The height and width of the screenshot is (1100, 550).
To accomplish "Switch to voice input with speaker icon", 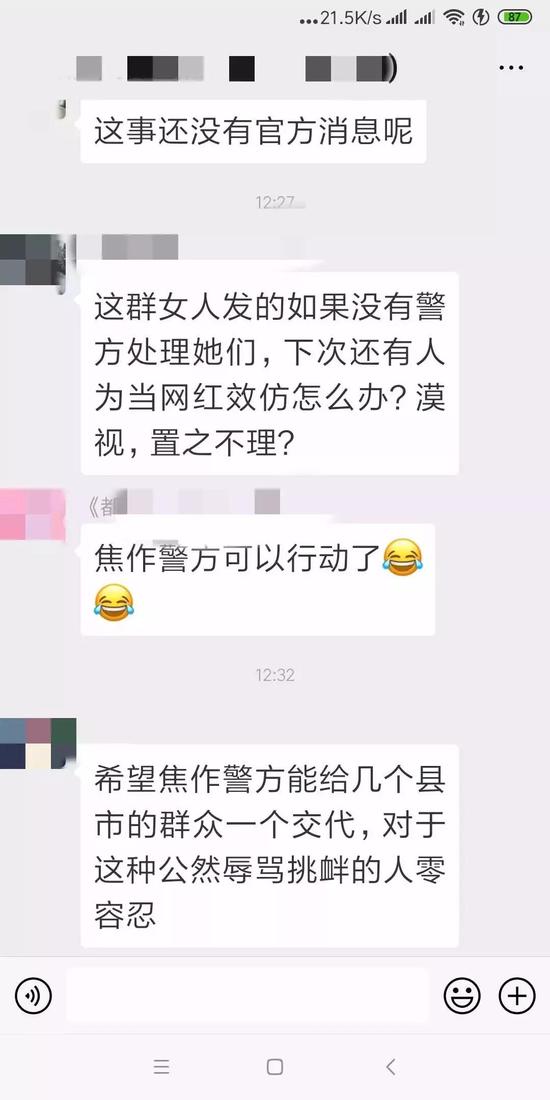I will click(33, 995).
